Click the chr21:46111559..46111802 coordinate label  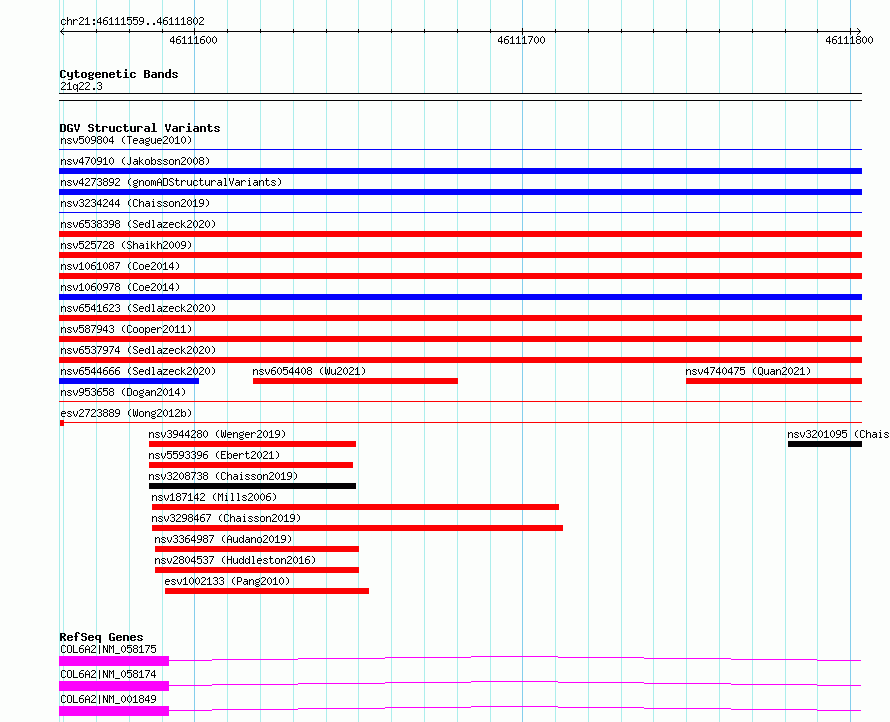click(132, 22)
